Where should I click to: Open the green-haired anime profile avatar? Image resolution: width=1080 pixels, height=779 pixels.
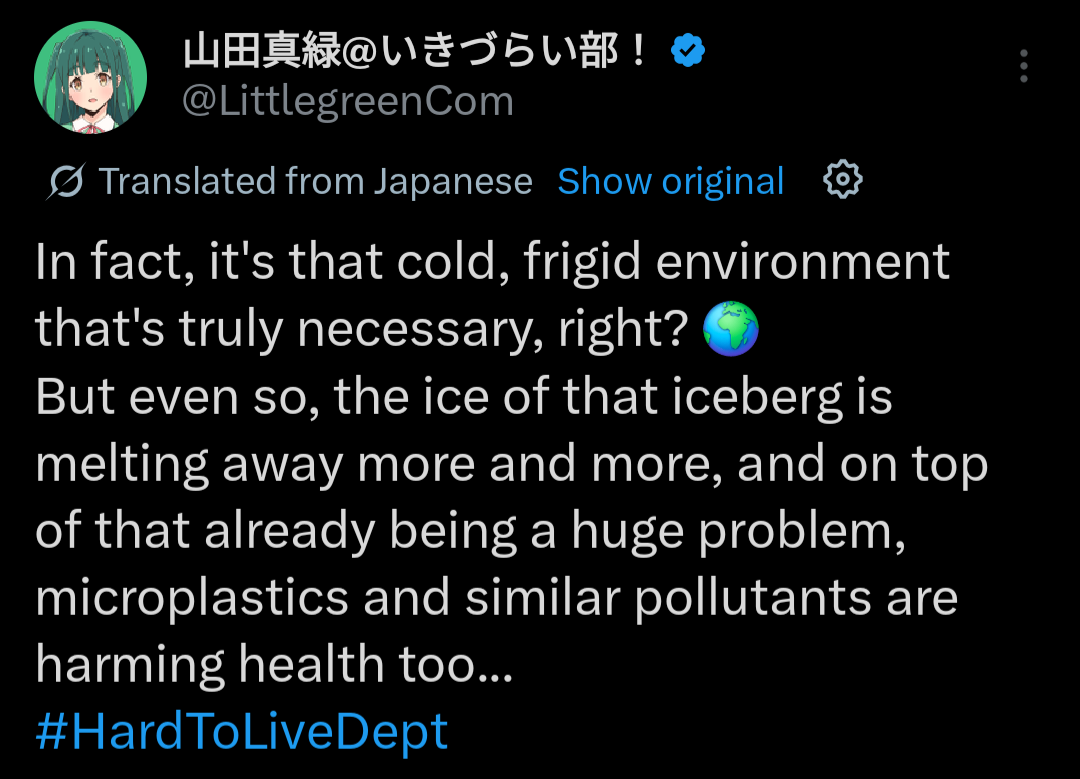90,77
